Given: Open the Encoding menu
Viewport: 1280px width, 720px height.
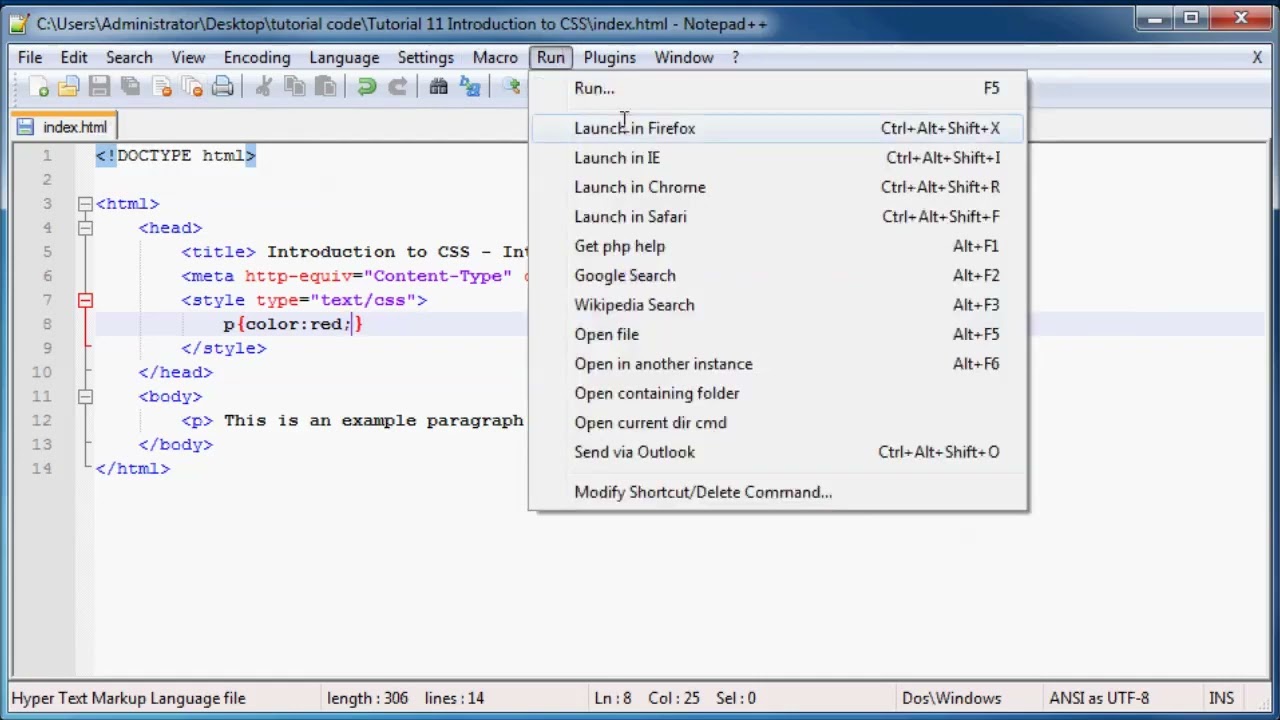Looking at the screenshot, I should click(257, 58).
